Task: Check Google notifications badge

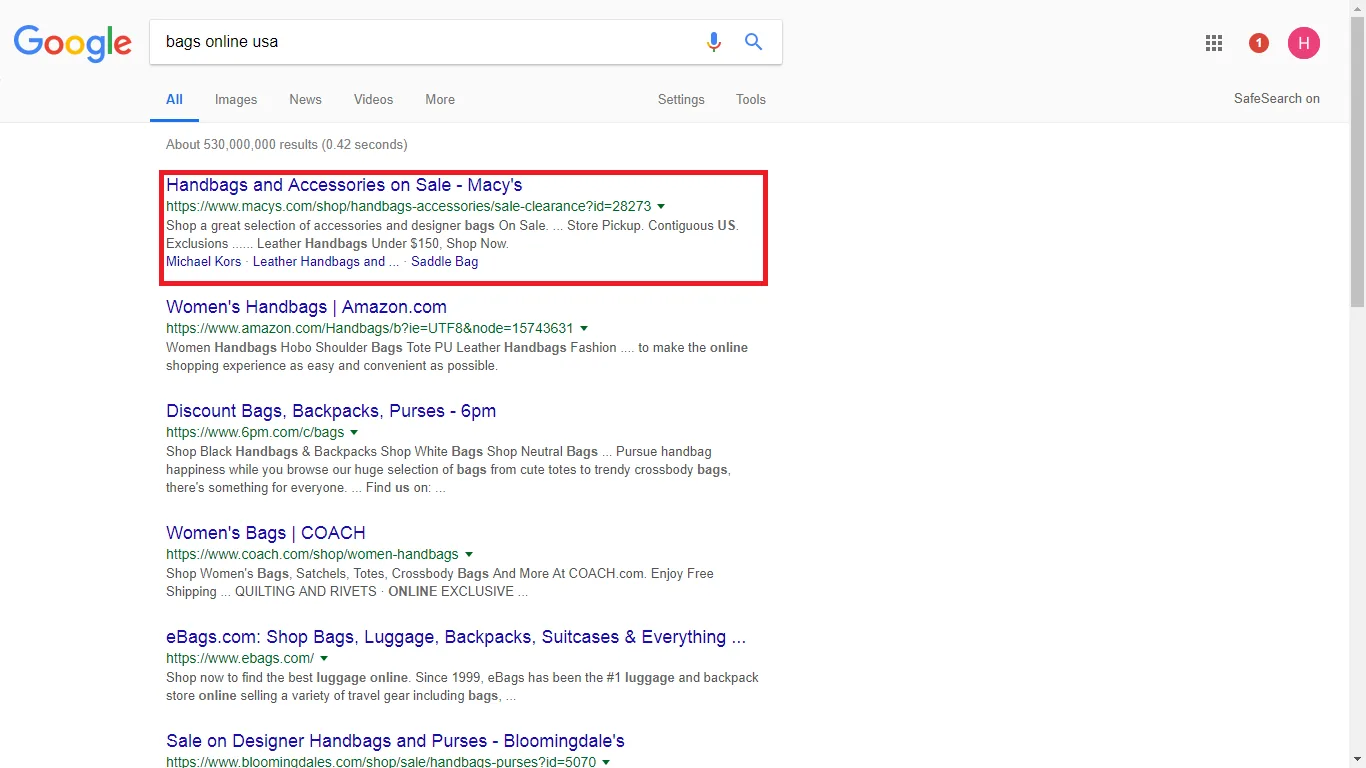Action: click(x=1258, y=43)
